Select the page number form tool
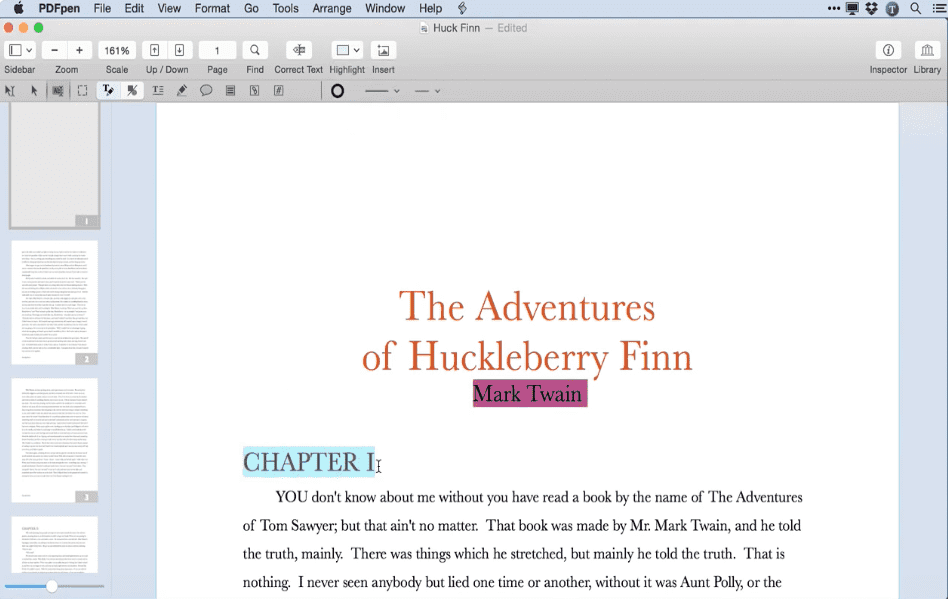Screen dimensions: 948x599 [279, 91]
